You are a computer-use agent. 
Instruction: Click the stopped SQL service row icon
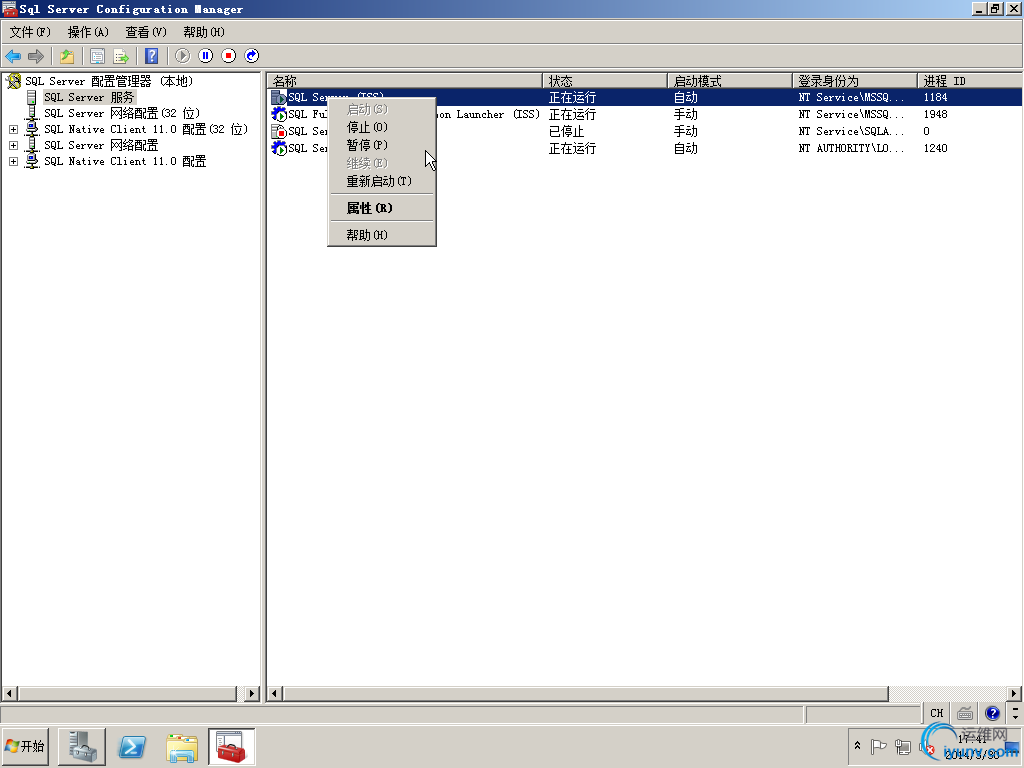point(279,131)
